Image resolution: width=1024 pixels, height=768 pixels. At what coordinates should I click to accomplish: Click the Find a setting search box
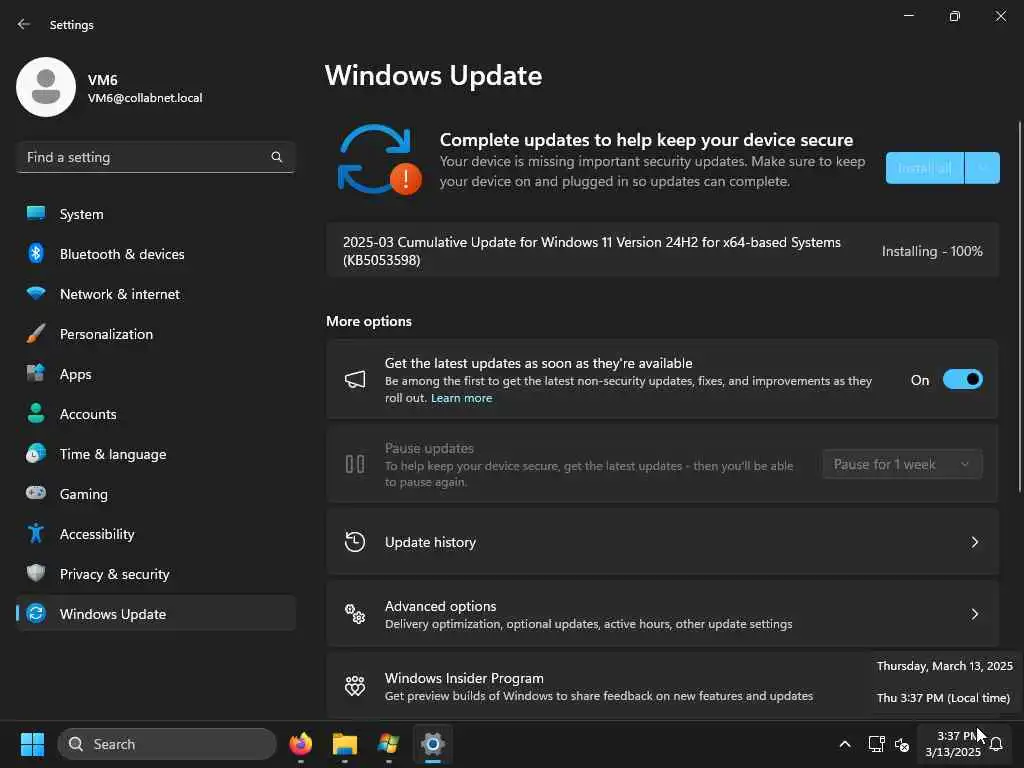(x=156, y=157)
